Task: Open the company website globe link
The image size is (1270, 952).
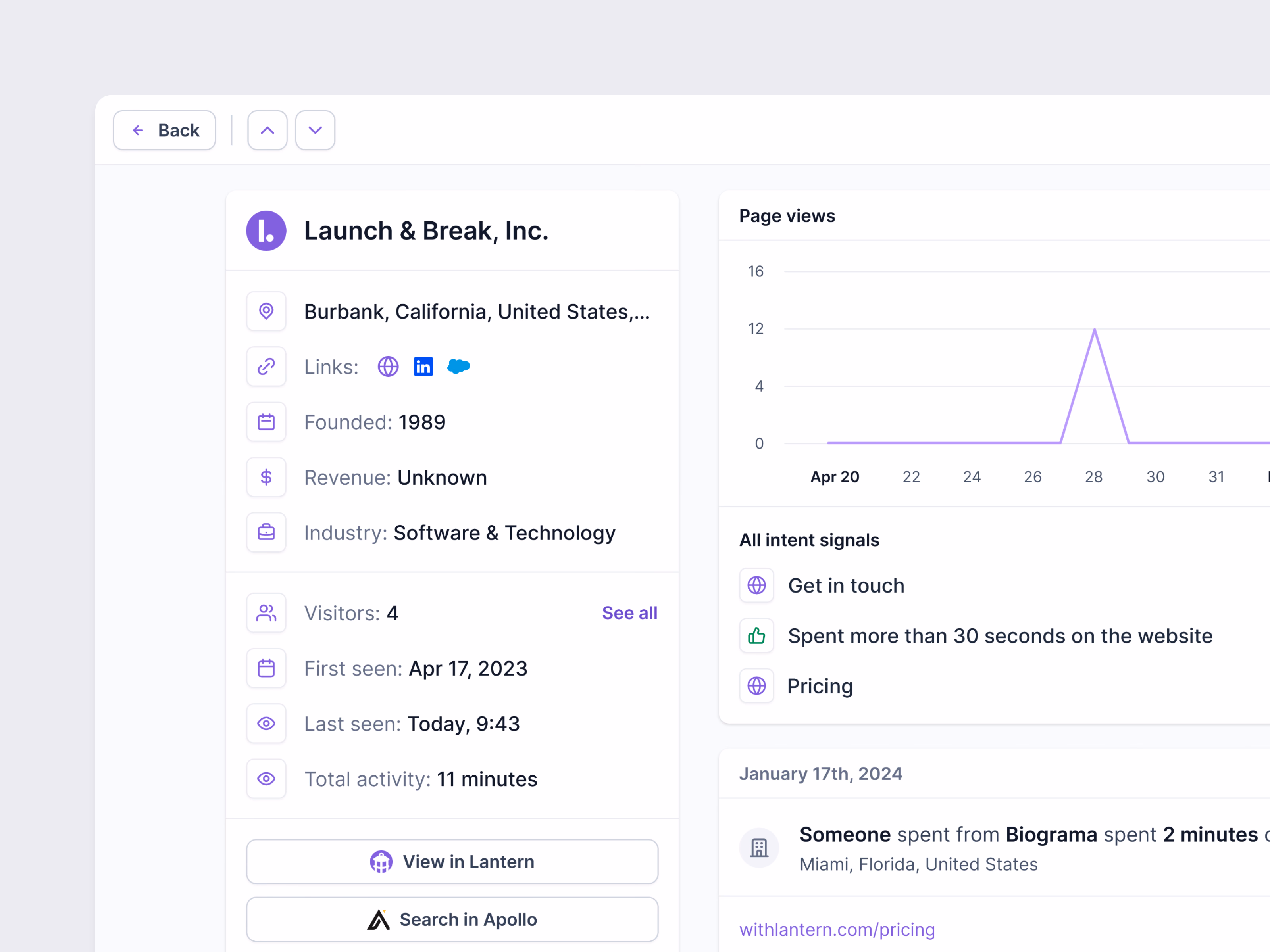Action: coord(388,366)
